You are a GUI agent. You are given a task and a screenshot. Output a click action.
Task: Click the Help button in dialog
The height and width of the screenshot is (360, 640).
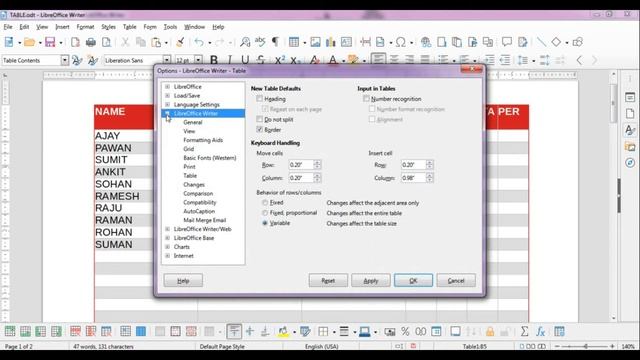[x=183, y=280]
